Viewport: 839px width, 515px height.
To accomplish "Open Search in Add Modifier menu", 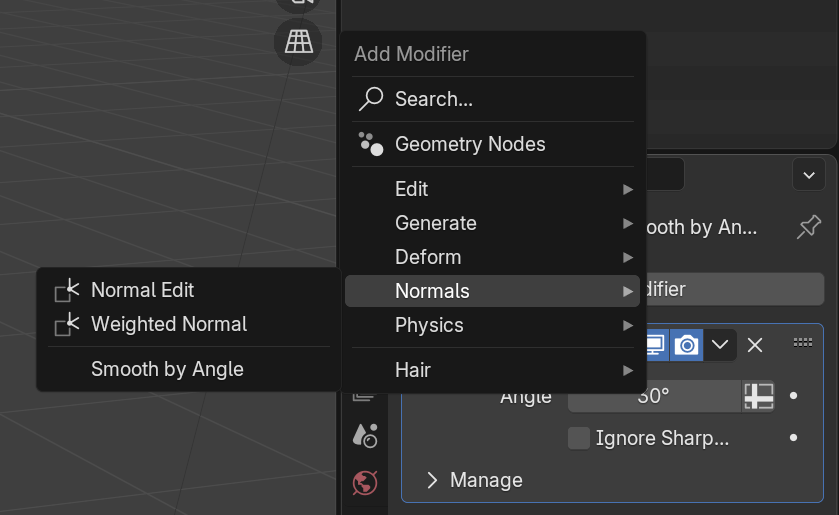I will pos(492,99).
